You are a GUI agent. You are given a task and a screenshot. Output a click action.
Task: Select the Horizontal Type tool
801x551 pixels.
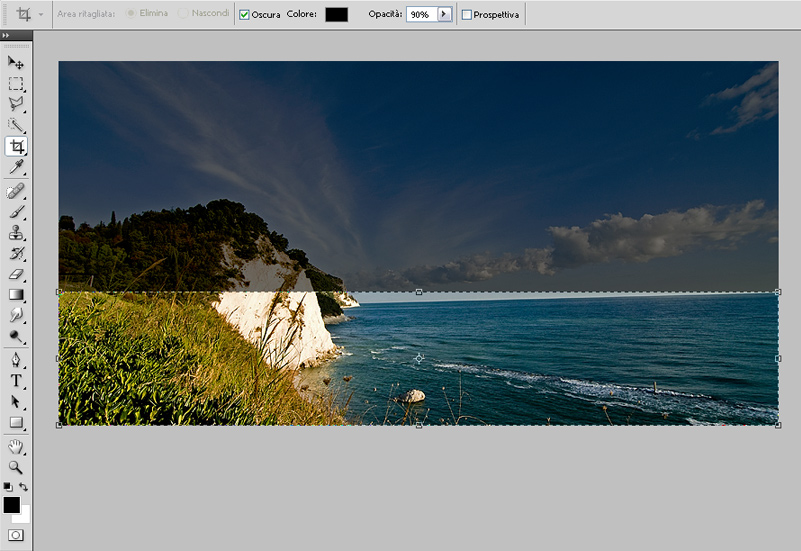(x=16, y=380)
